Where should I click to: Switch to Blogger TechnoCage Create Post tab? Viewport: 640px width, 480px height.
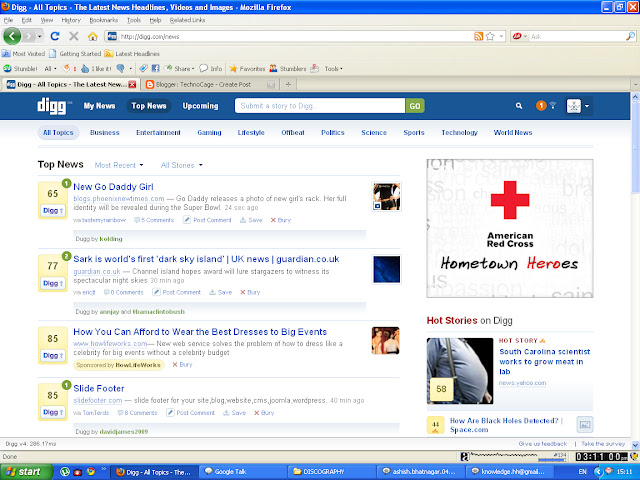coord(209,84)
